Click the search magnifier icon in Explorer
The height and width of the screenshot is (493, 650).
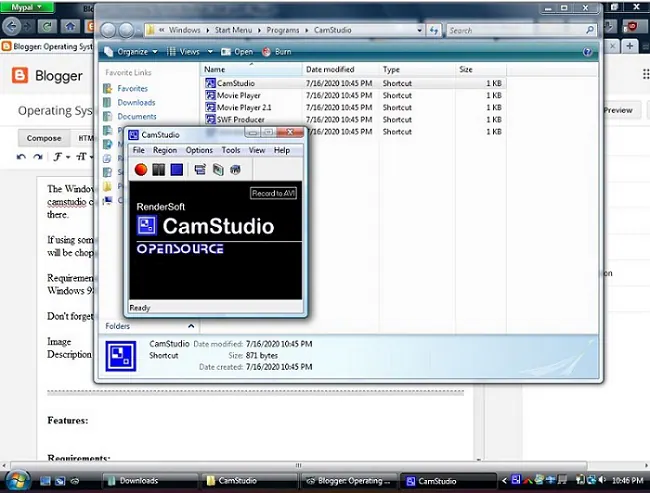tap(589, 30)
